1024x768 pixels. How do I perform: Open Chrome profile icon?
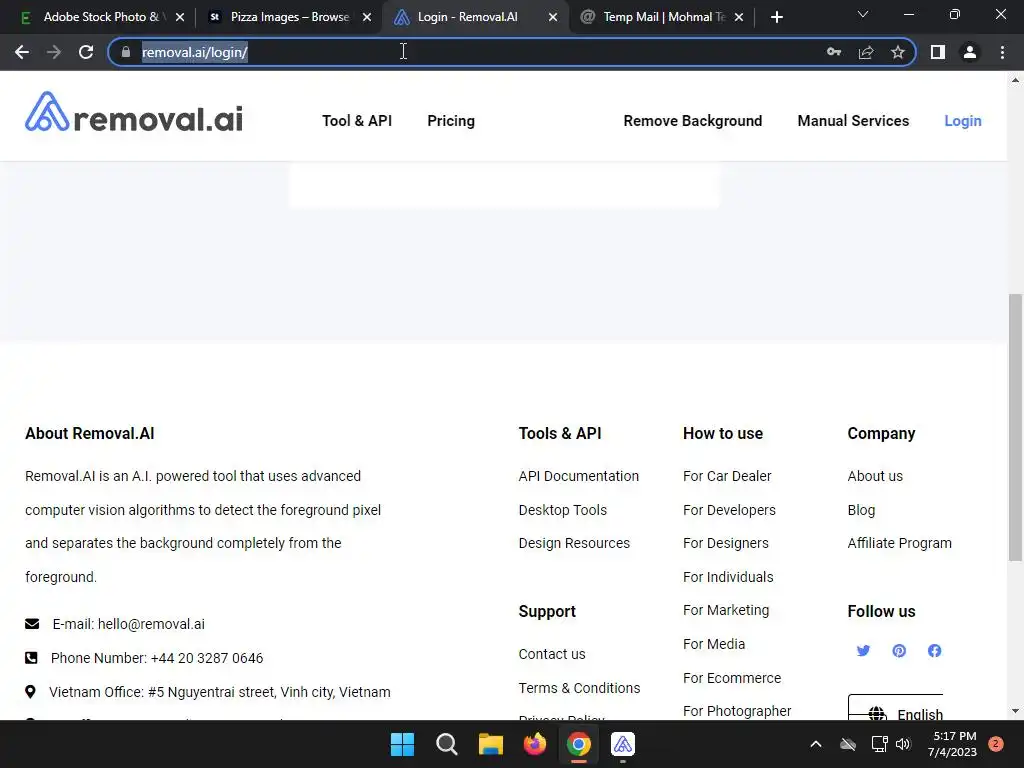[970, 52]
